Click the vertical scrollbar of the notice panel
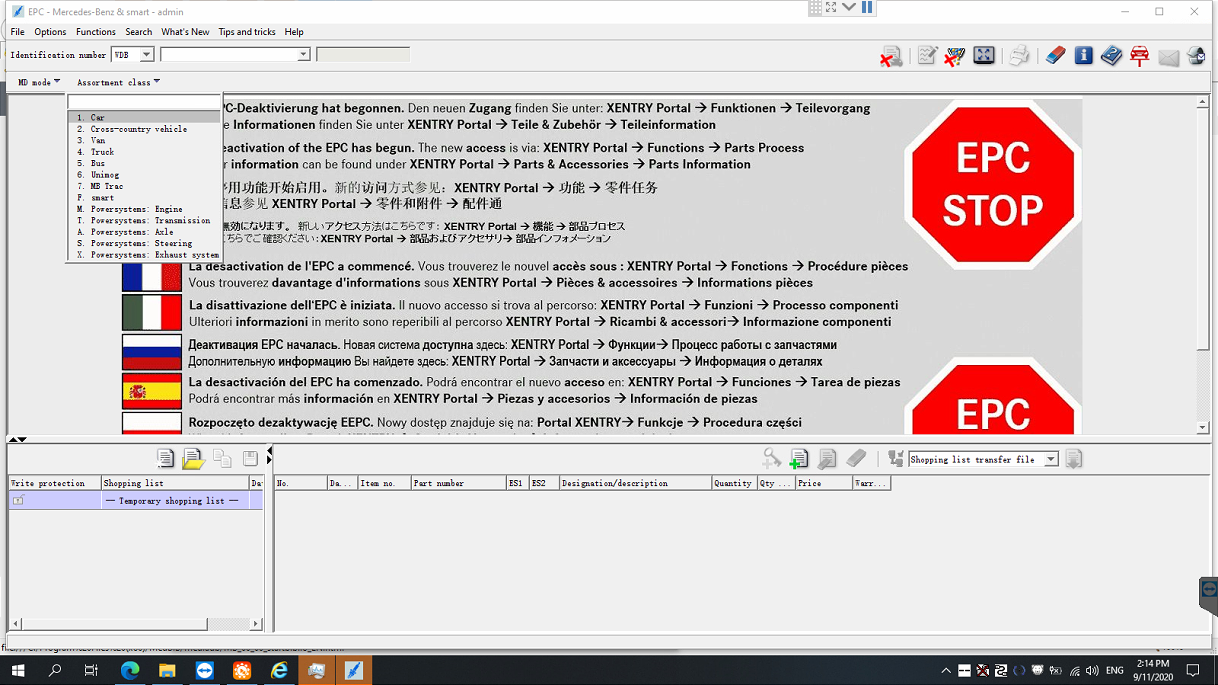This screenshot has height=685, width=1218. 1203,265
